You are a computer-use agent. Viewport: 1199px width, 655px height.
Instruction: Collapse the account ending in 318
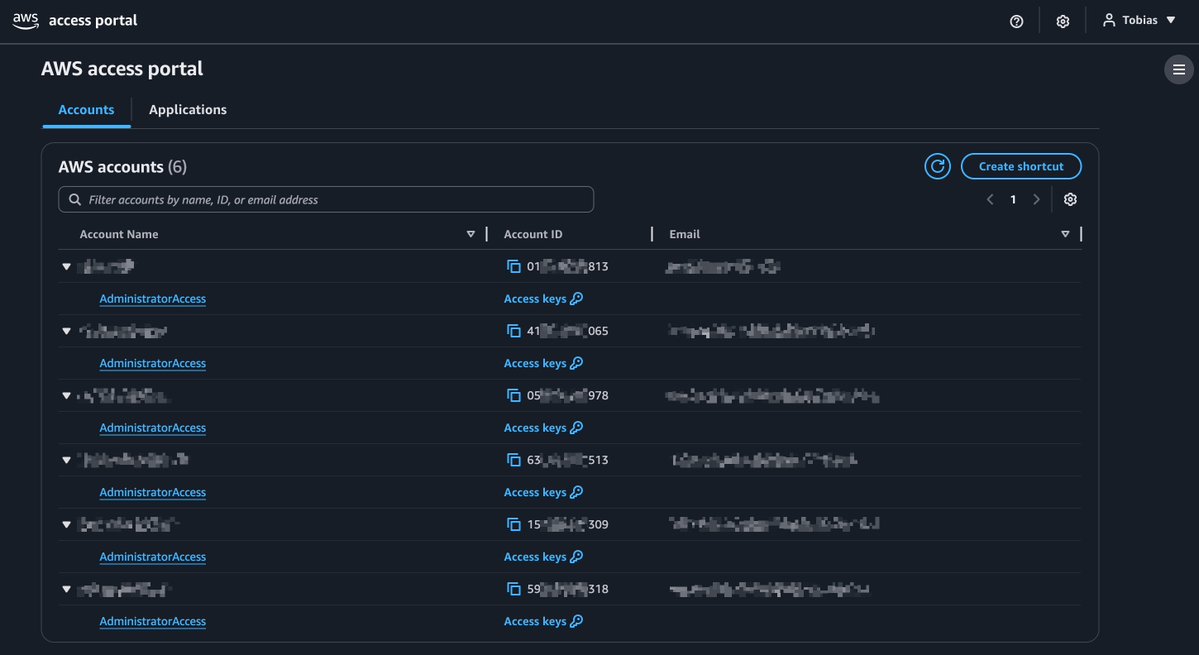(67, 589)
